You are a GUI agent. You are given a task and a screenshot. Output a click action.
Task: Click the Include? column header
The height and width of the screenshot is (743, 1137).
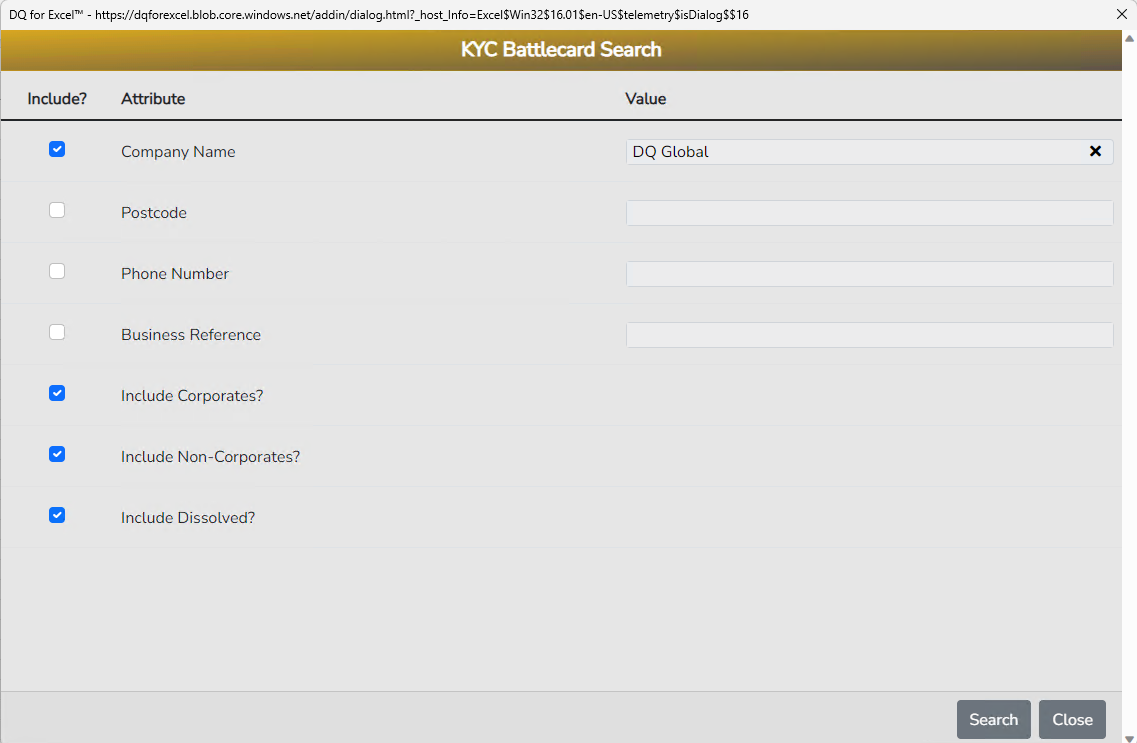57,99
